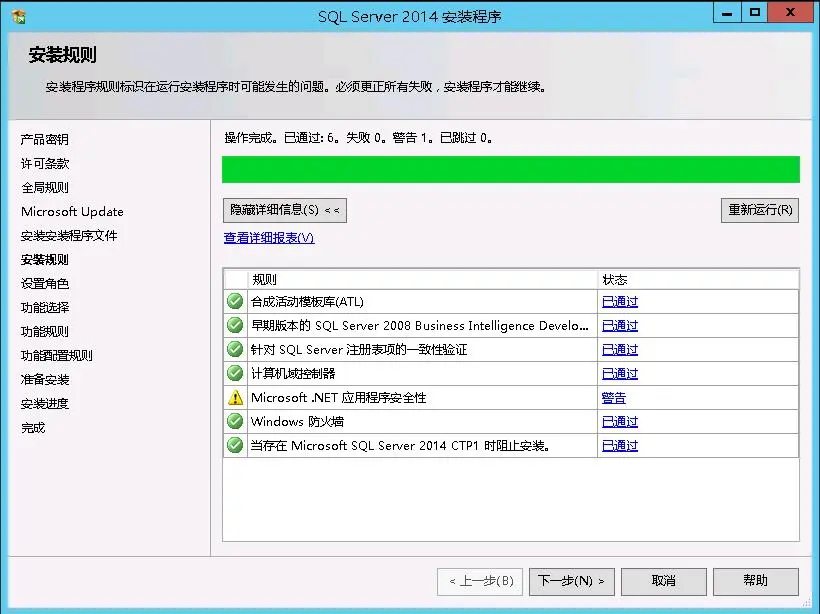The image size is (820, 614).
Task: Open help with 帮助 button
Action: pos(756,582)
